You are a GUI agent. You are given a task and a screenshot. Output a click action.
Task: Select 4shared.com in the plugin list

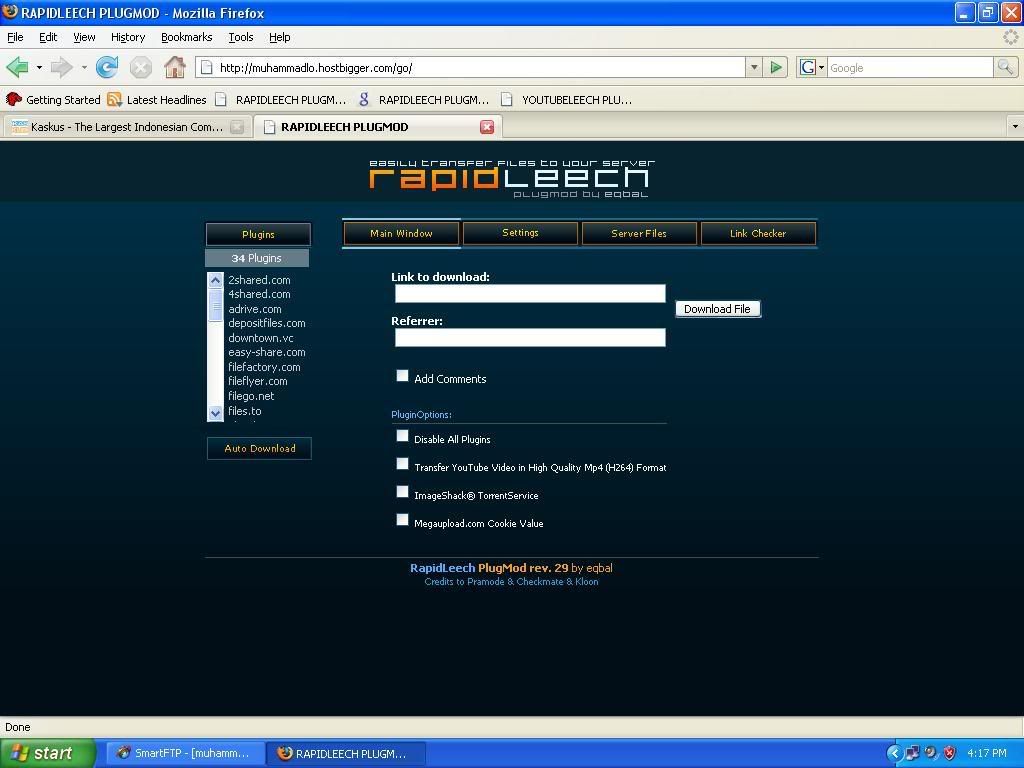[259, 294]
